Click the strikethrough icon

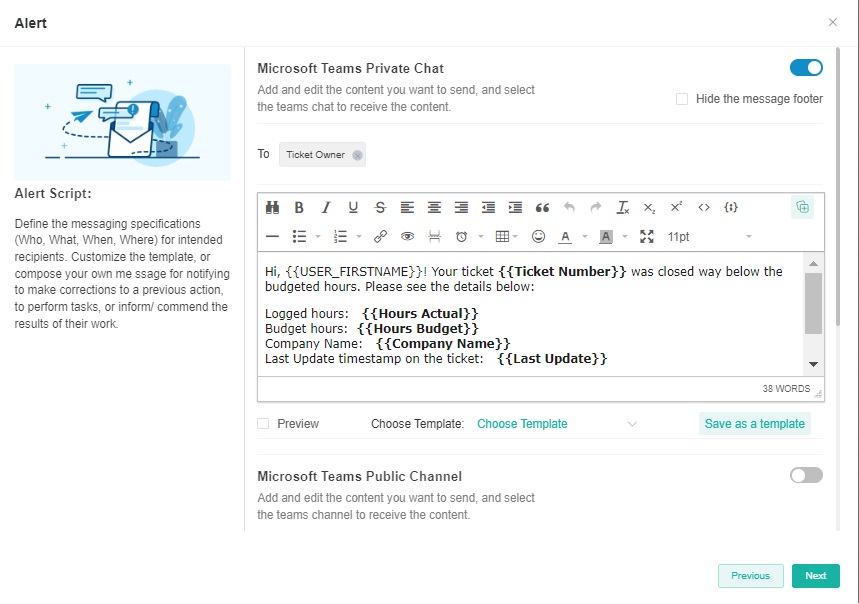(379, 208)
